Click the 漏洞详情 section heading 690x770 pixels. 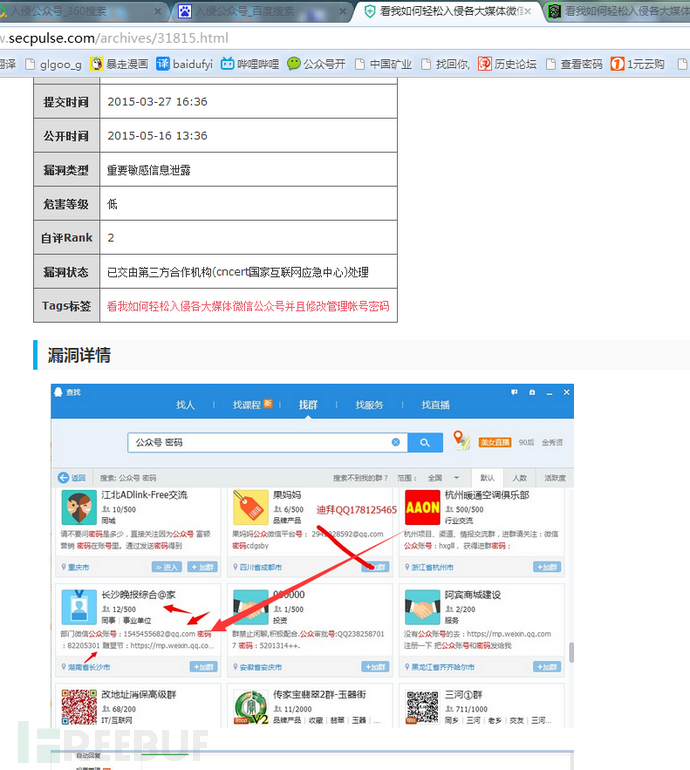pyautogui.click(x=79, y=355)
